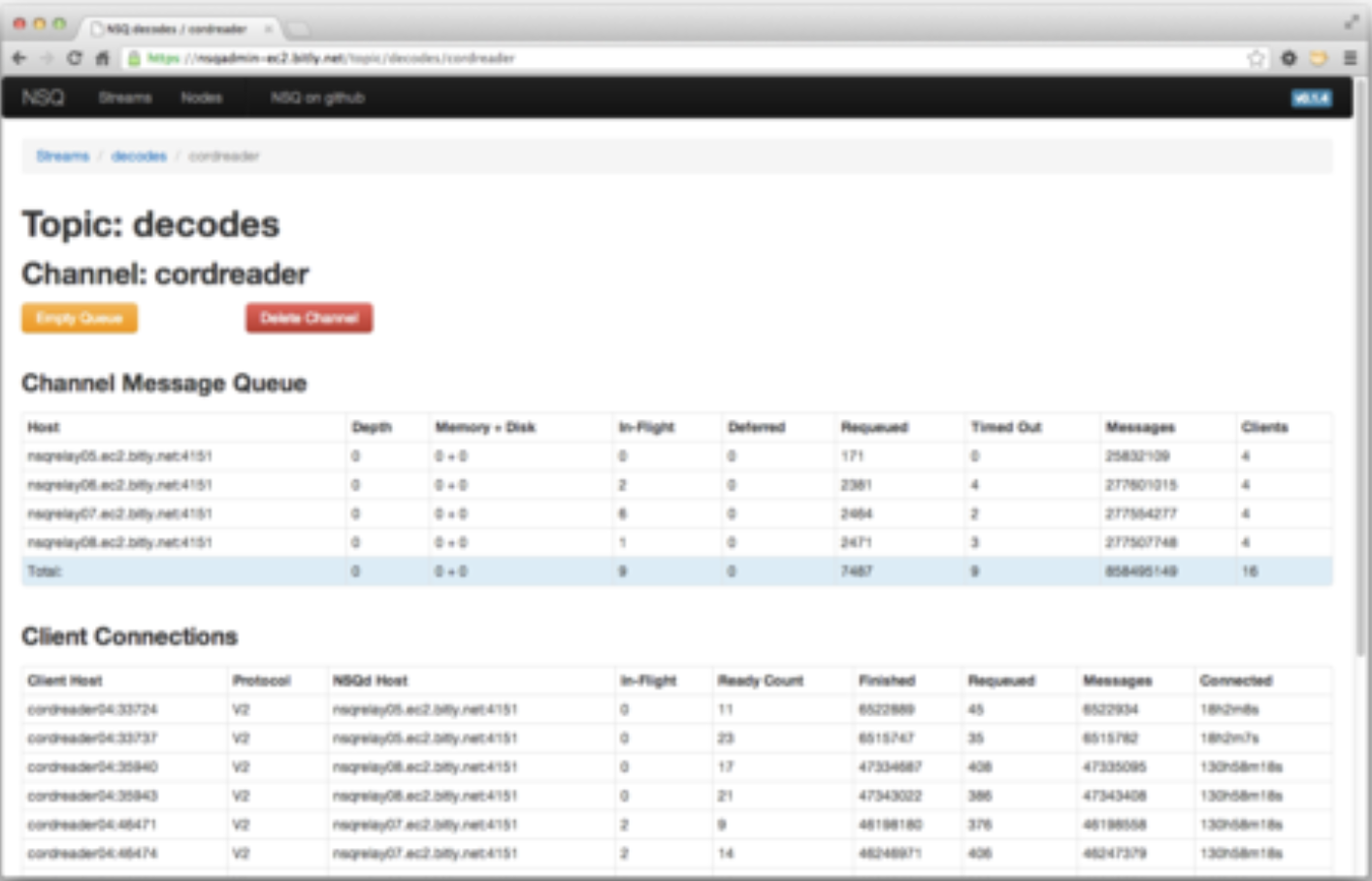Click the Topic: decodes heading
This screenshot has height=881, width=1372.
pyautogui.click(x=151, y=224)
